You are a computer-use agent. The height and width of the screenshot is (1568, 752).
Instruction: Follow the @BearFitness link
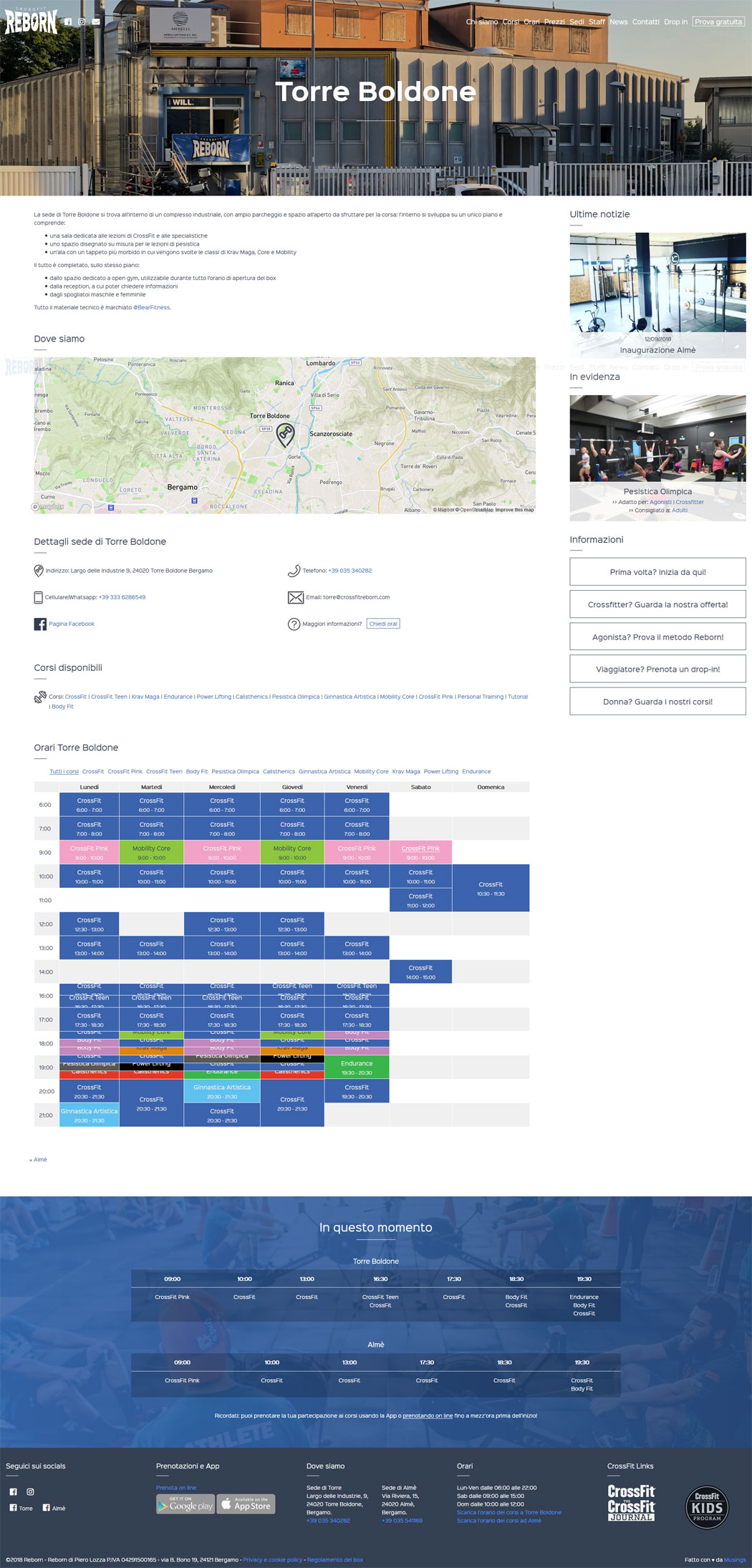[152, 308]
